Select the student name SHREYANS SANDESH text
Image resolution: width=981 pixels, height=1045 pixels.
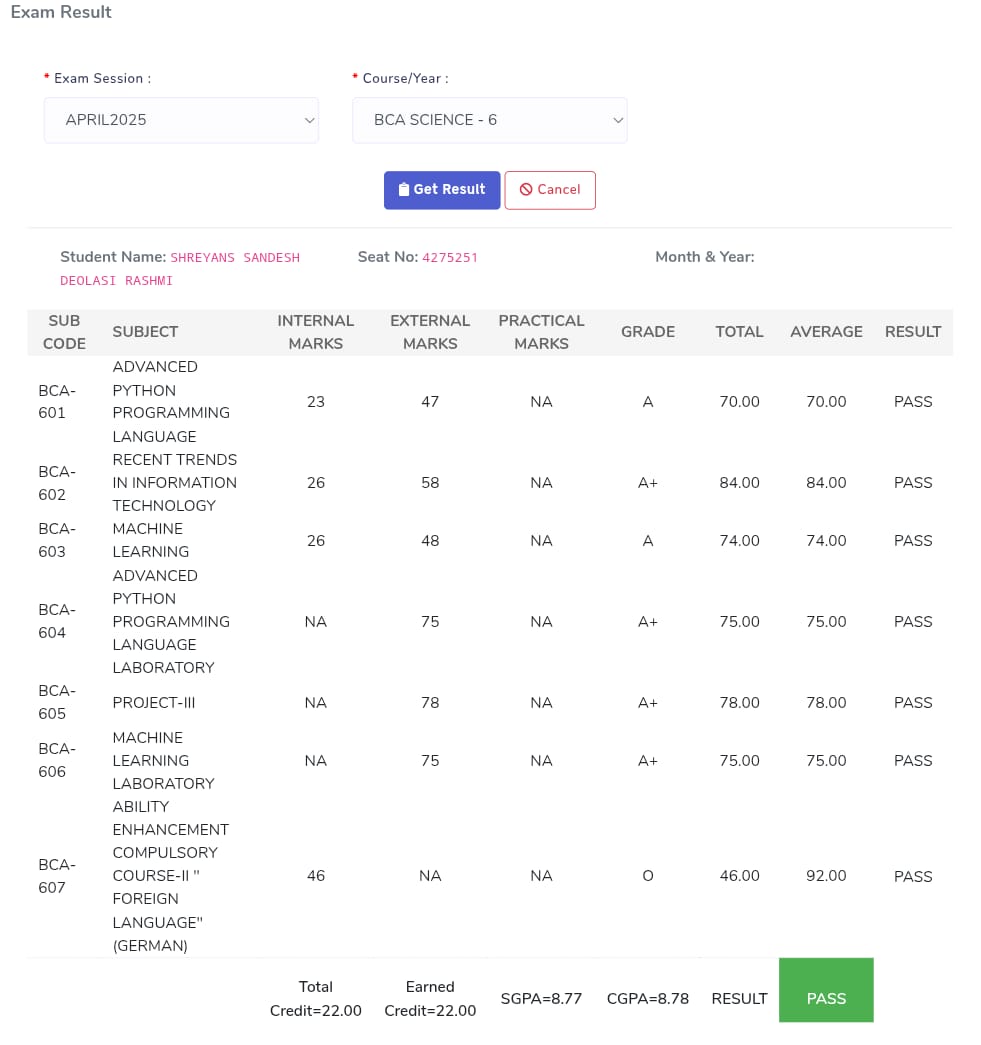[x=235, y=258]
